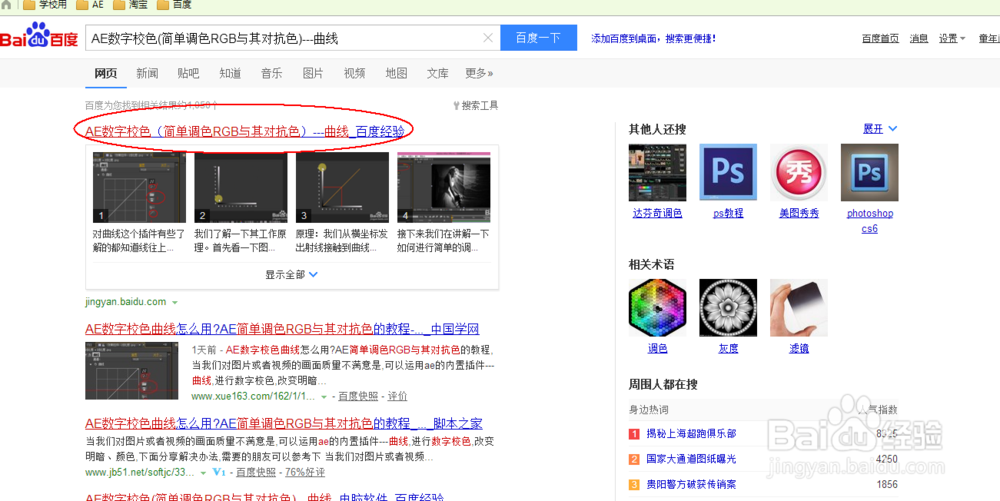Open the 调色 color wheel image
Screen dimensions: 1000x501
coord(657,308)
